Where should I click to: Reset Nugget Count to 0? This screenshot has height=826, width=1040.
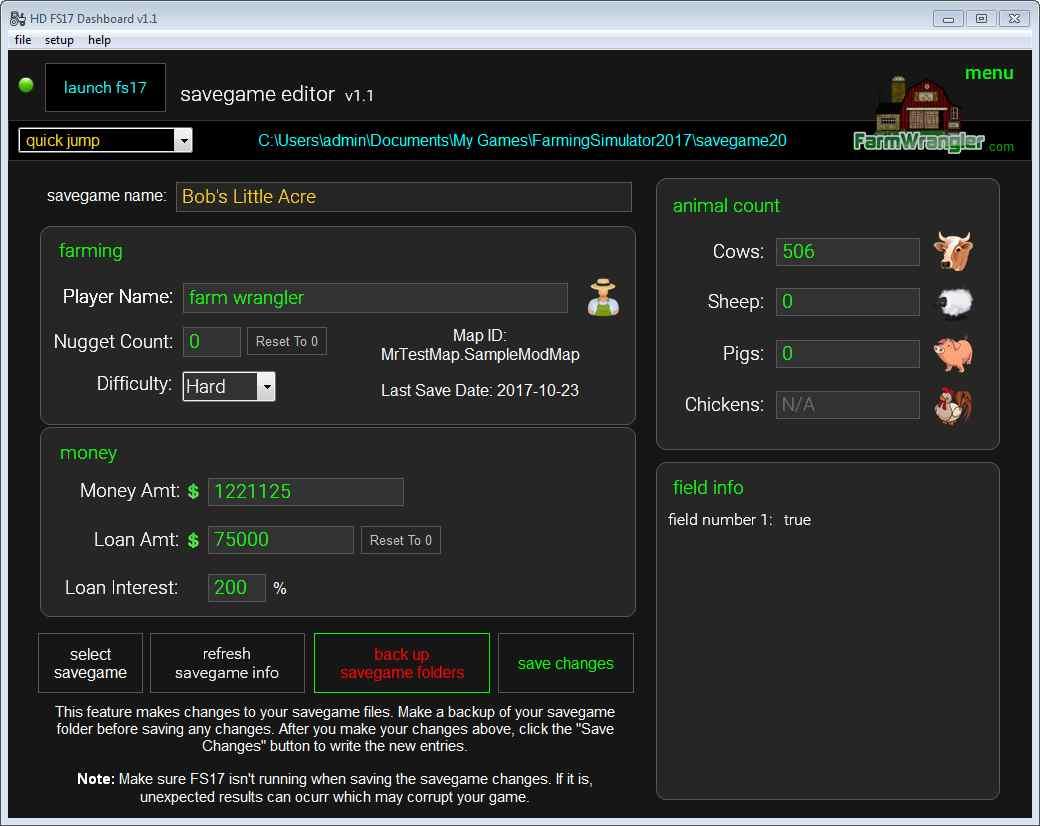[286, 341]
